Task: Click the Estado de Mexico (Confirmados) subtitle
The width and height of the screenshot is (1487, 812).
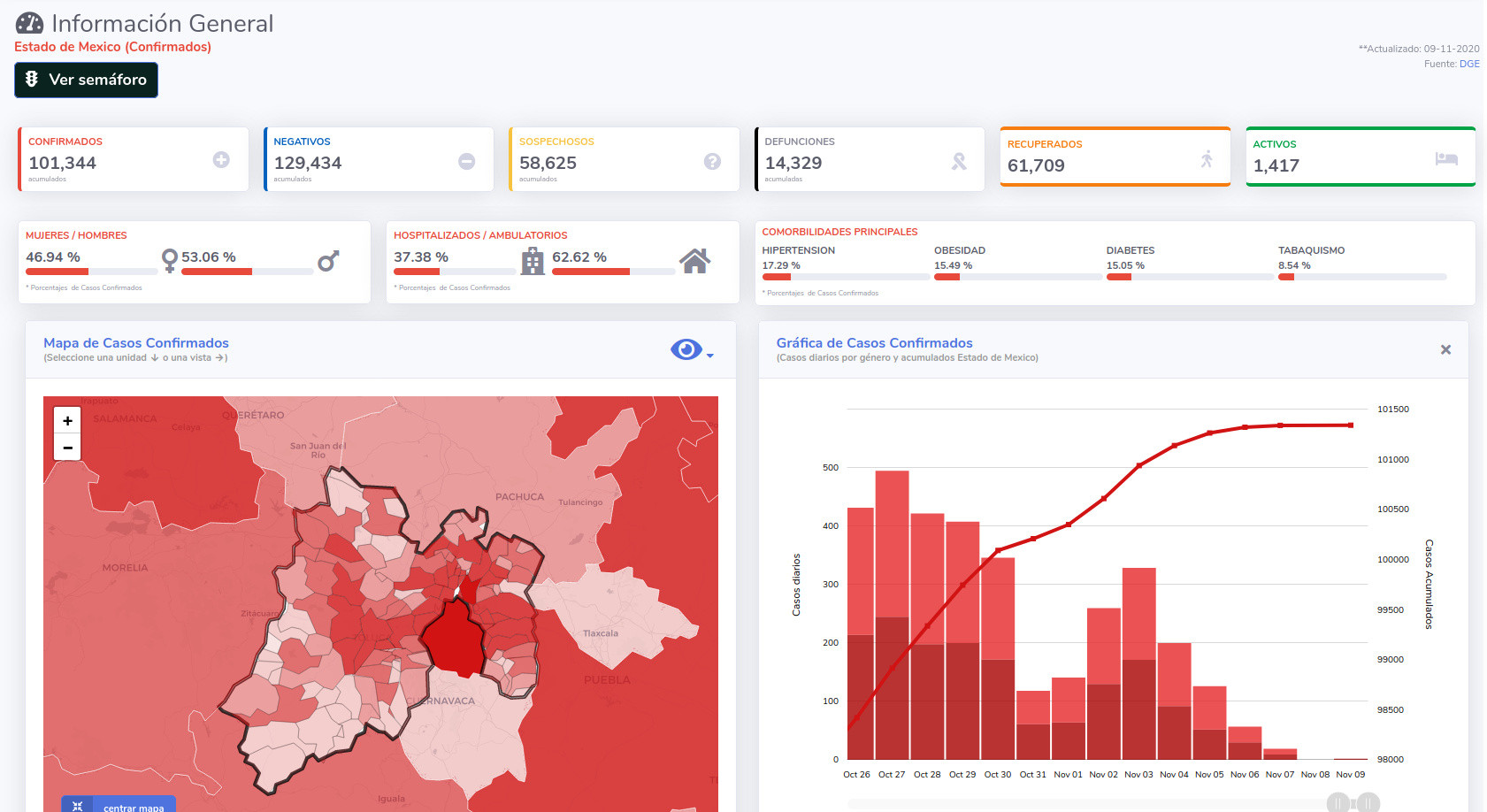Action: coord(112,47)
